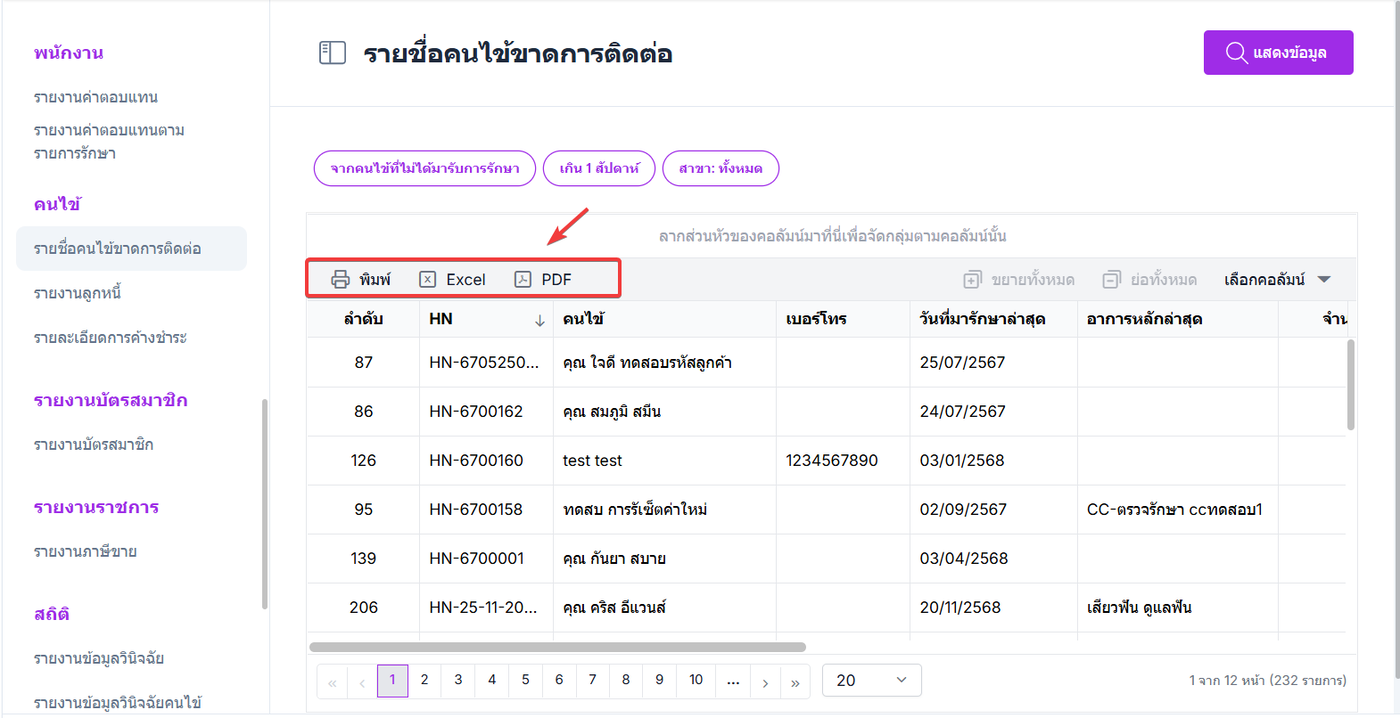Click the page title panel icon
Image resolution: width=1400 pixels, height=718 pixels.
332,53
